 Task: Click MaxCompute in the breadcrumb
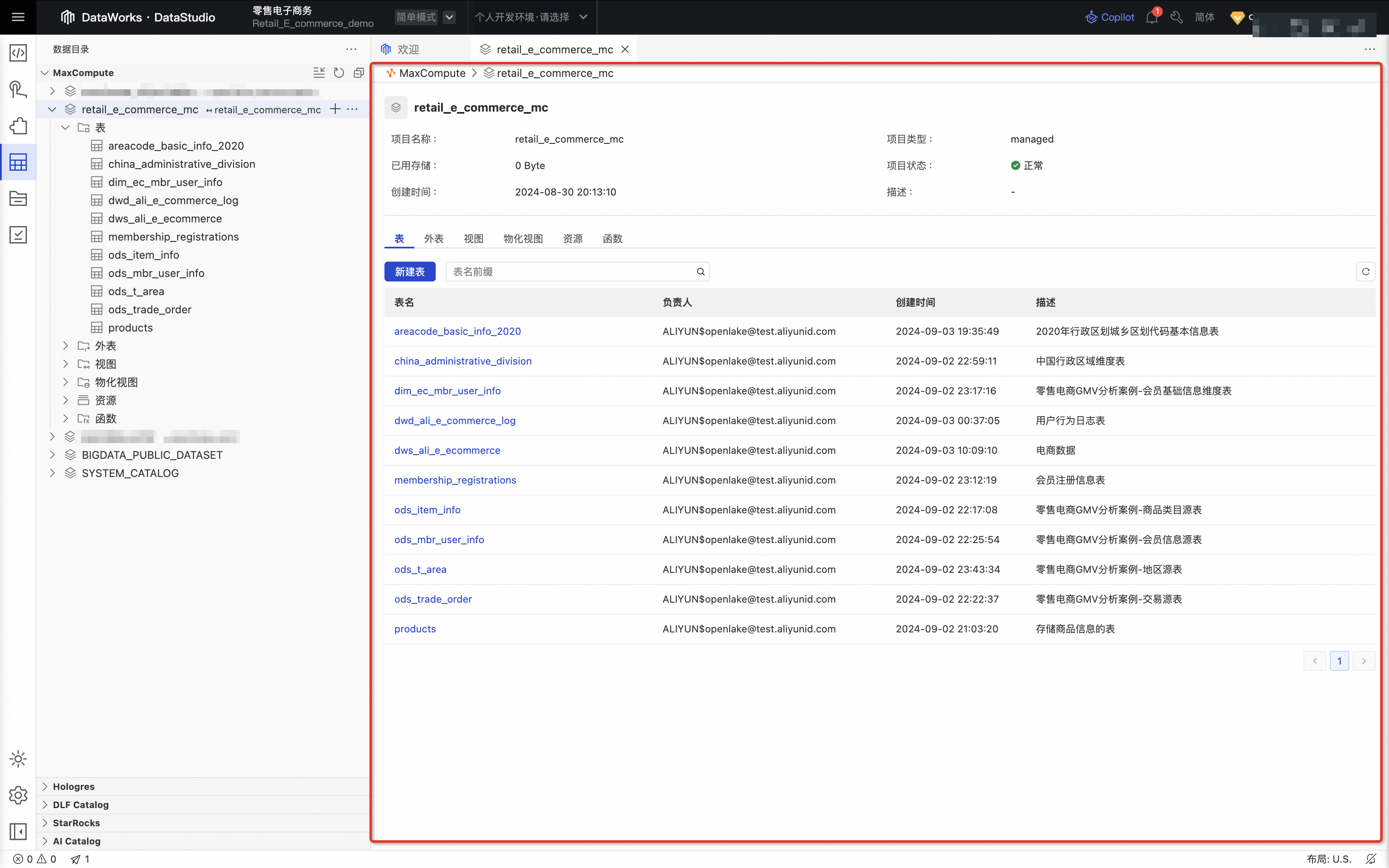click(x=432, y=73)
